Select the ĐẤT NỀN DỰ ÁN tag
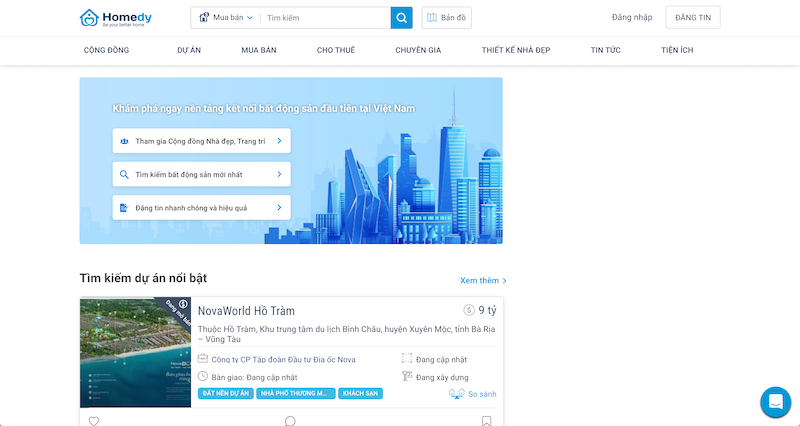Viewport: 800px width, 426px height. pyautogui.click(x=226, y=393)
